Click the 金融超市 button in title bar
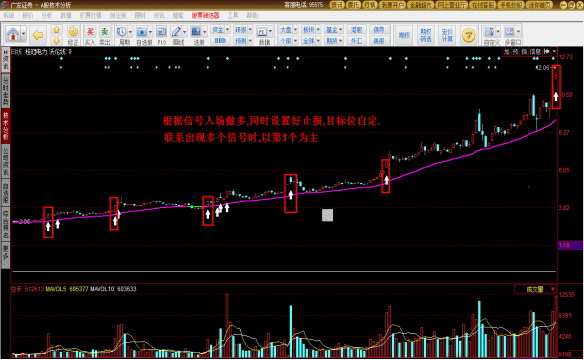584x360 pixels. tap(420, 5)
